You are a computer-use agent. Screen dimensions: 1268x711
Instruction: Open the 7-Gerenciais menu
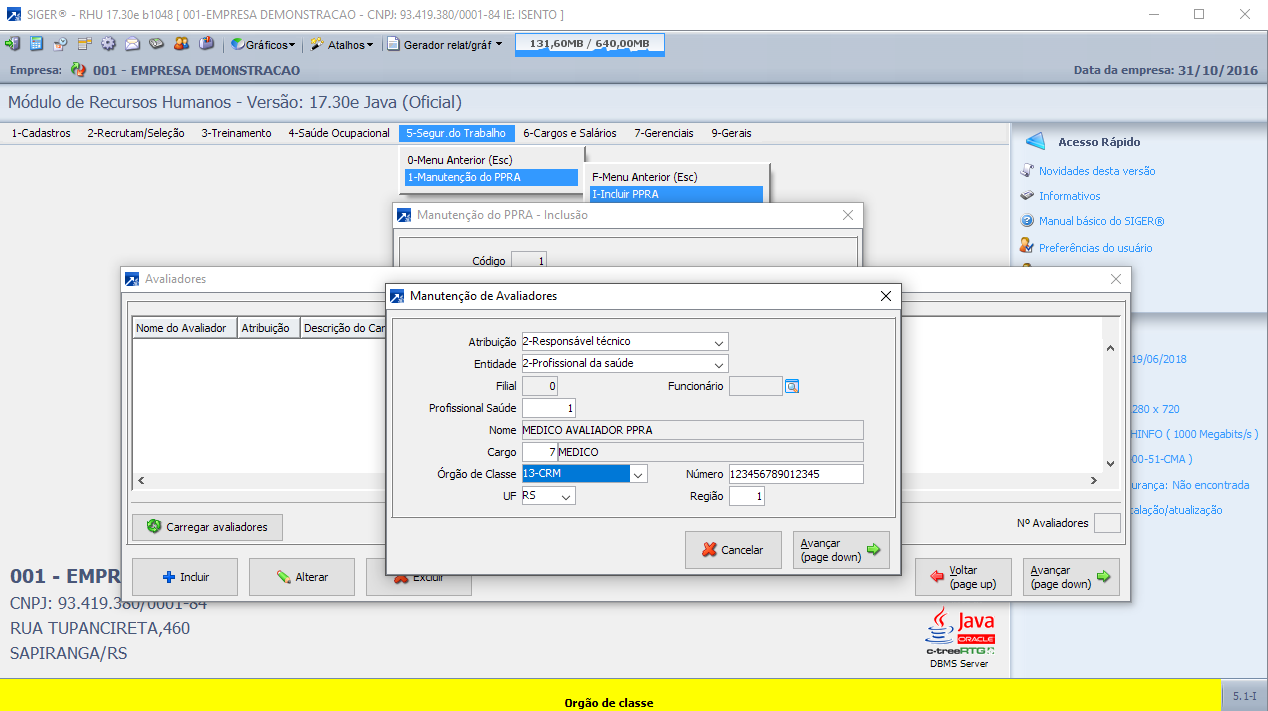coord(665,133)
